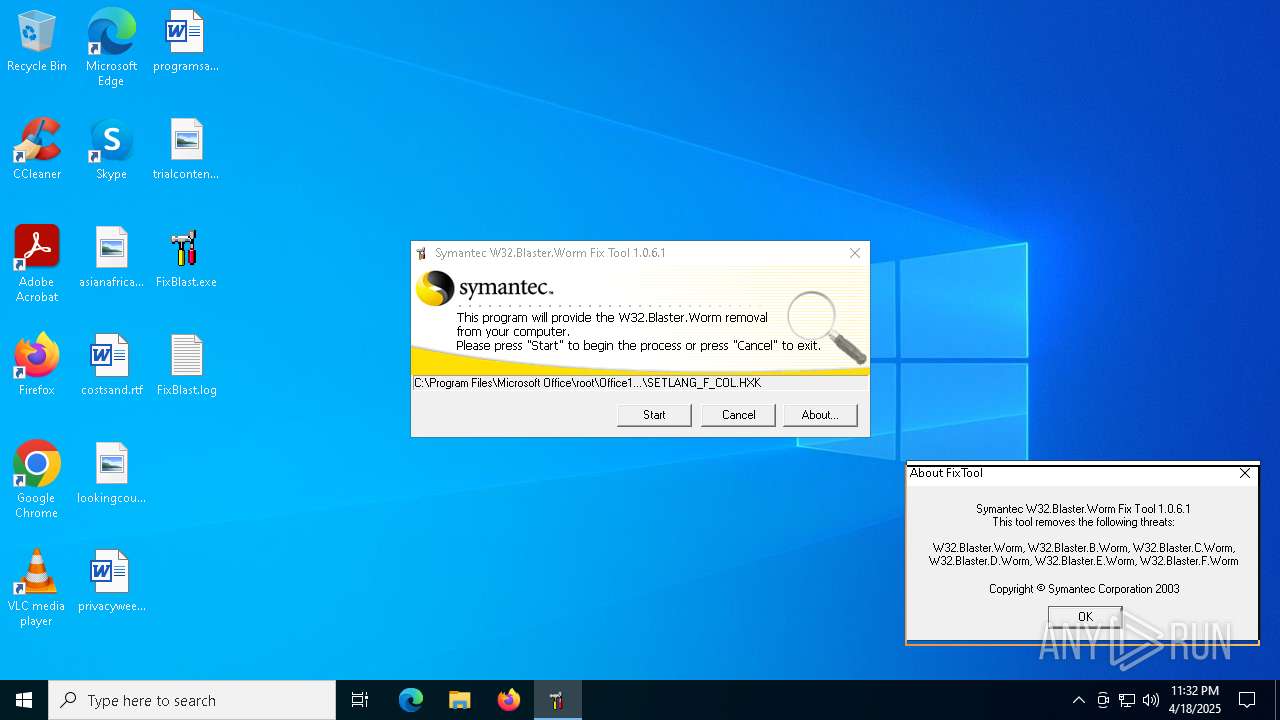Click the list of W32.Blaster threats text
The image size is (1280, 720).
[x=1084, y=554]
